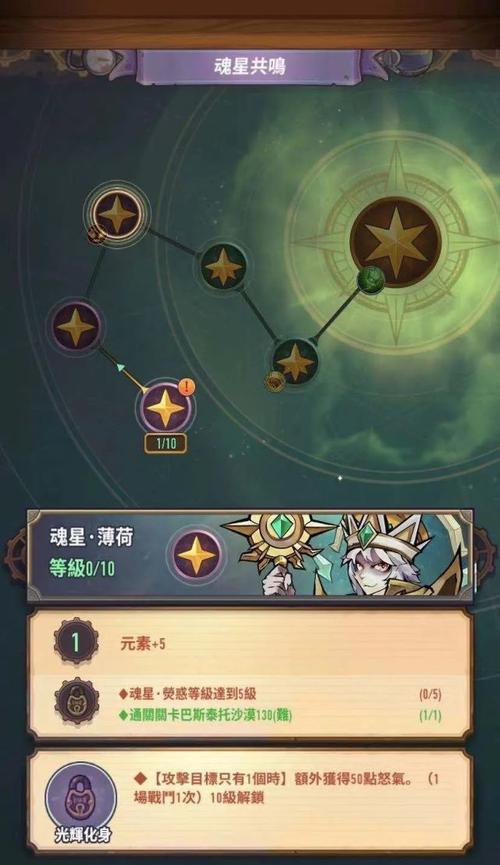Select the star node labeled 1/10
This screenshot has width=500, height=865.
pos(164,409)
